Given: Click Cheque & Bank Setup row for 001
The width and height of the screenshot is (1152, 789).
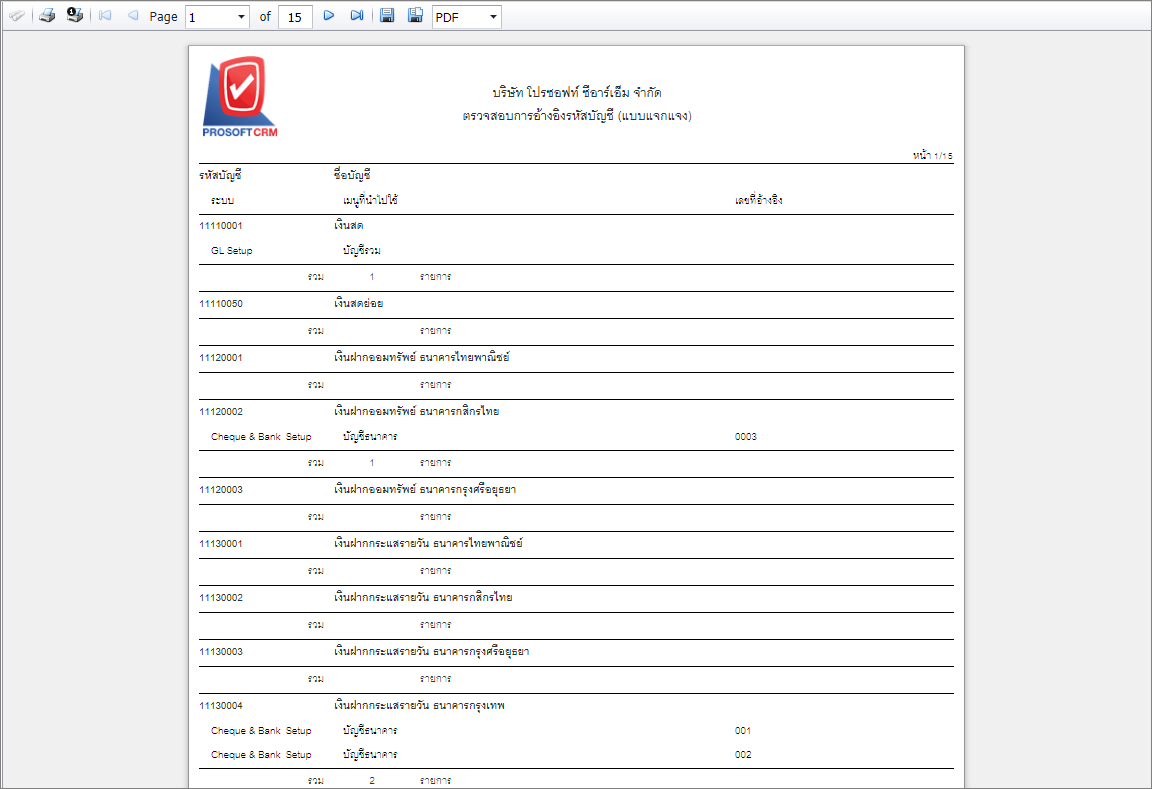Looking at the screenshot, I should 261,730.
